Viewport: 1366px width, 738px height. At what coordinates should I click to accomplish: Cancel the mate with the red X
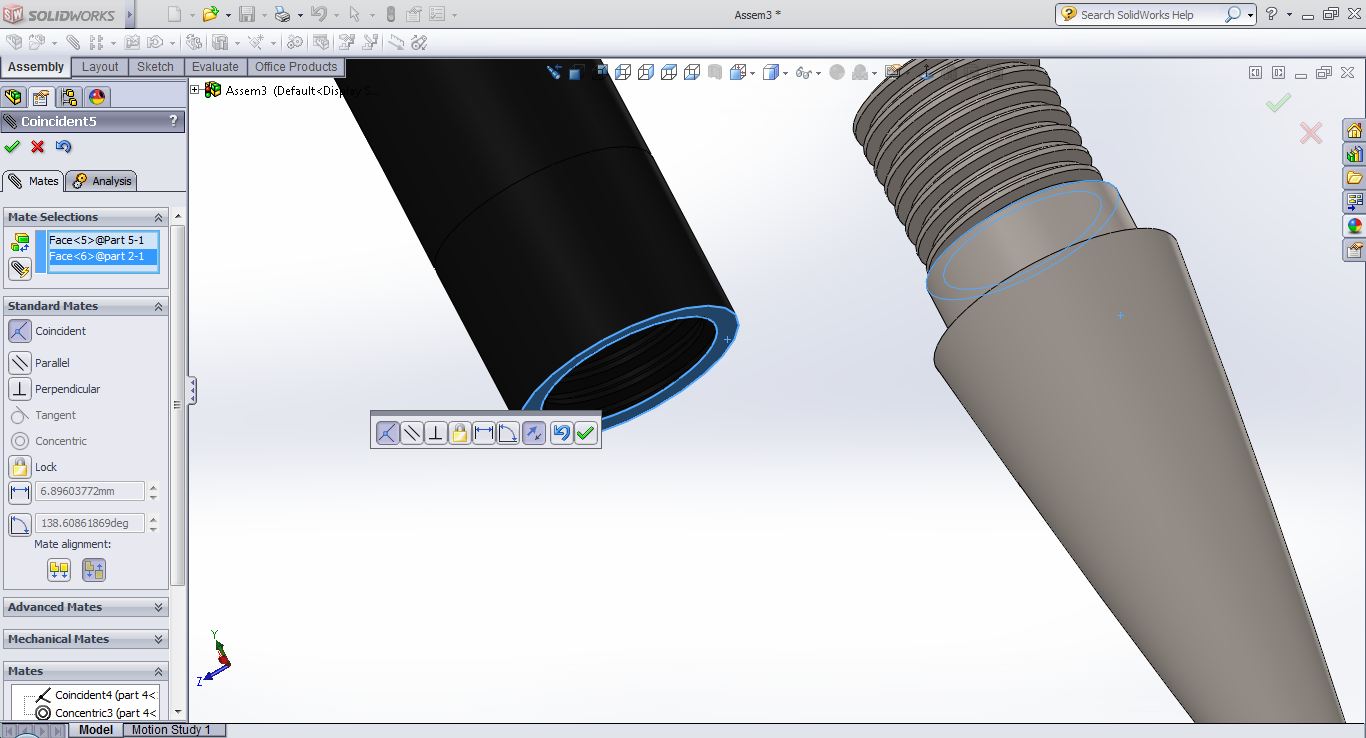[38, 147]
